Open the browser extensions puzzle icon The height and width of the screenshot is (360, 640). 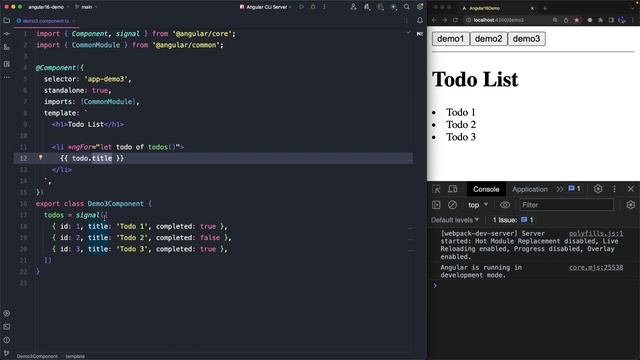click(x=600, y=20)
